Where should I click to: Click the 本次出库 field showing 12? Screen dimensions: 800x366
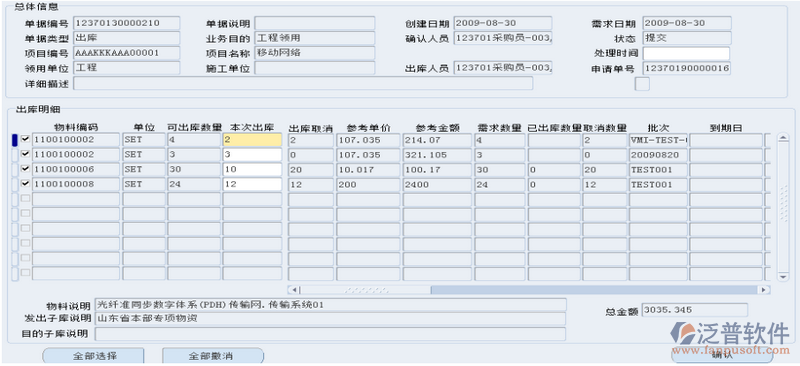pyautogui.click(x=252, y=184)
